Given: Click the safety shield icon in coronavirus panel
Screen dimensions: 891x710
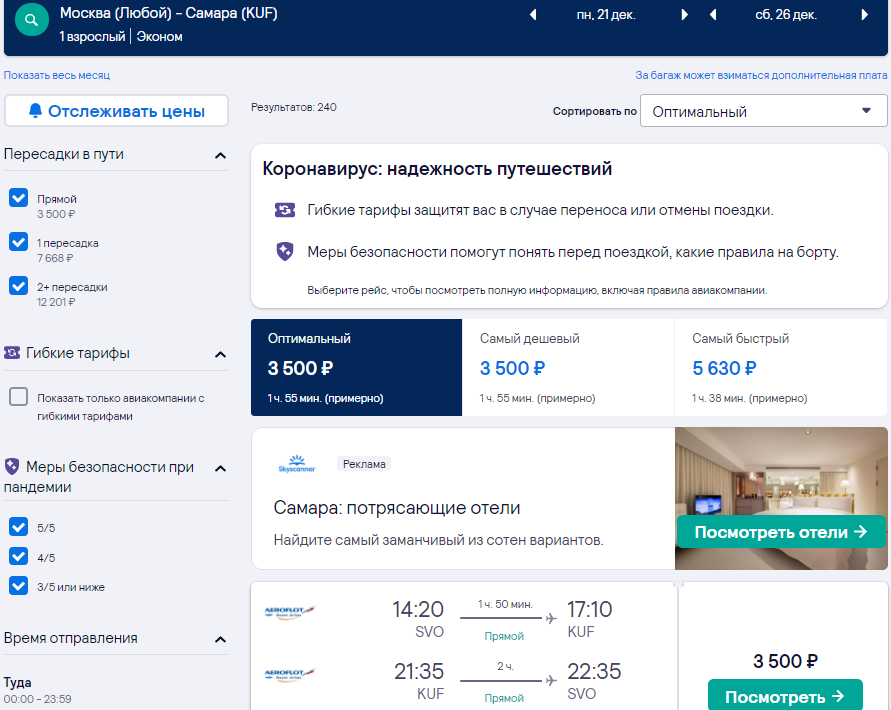Looking at the screenshot, I should [285, 251].
